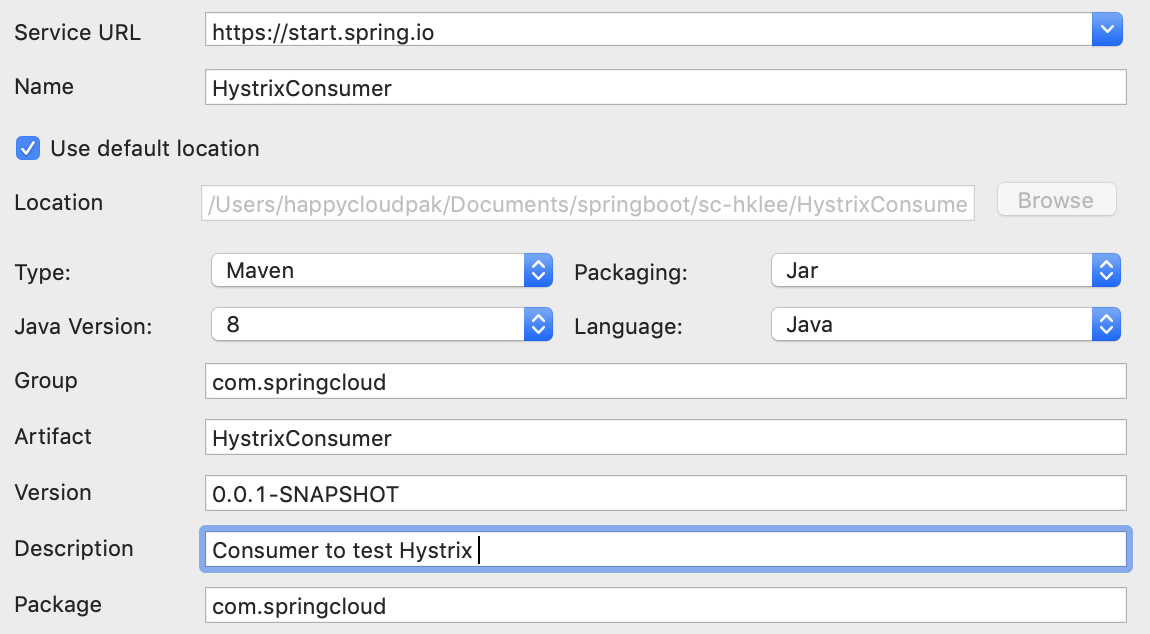The image size is (1150, 634).
Task: Click the Type: label
Action: click(43, 272)
